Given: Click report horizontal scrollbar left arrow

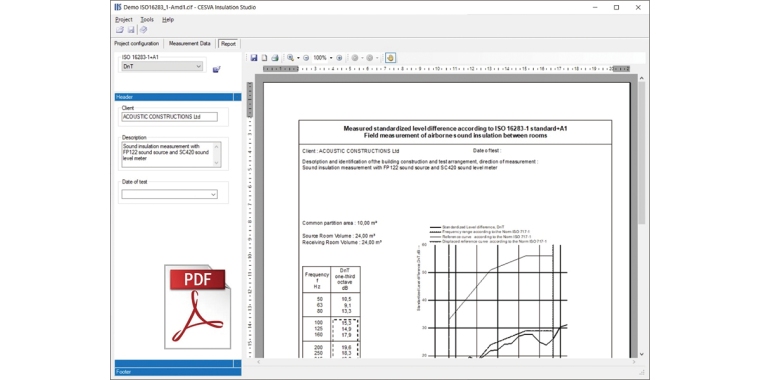Looking at the screenshot, I should 258,362.
